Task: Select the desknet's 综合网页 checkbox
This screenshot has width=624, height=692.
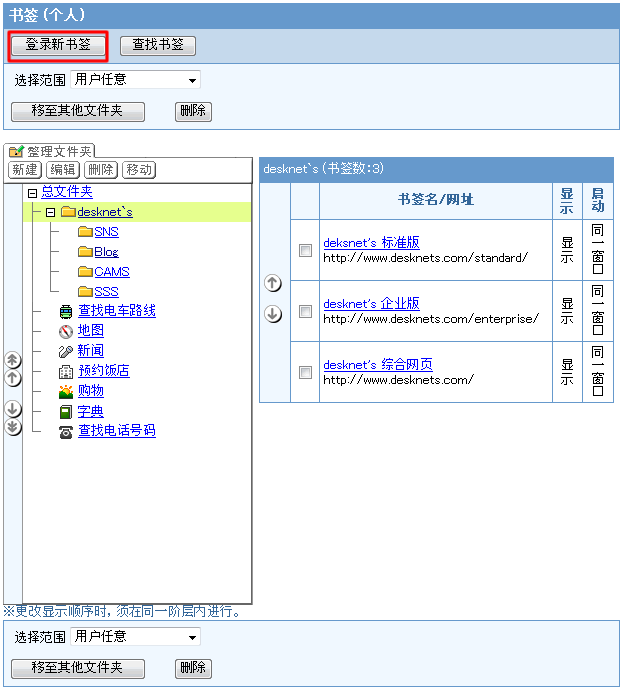Action: tap(305, 372)
